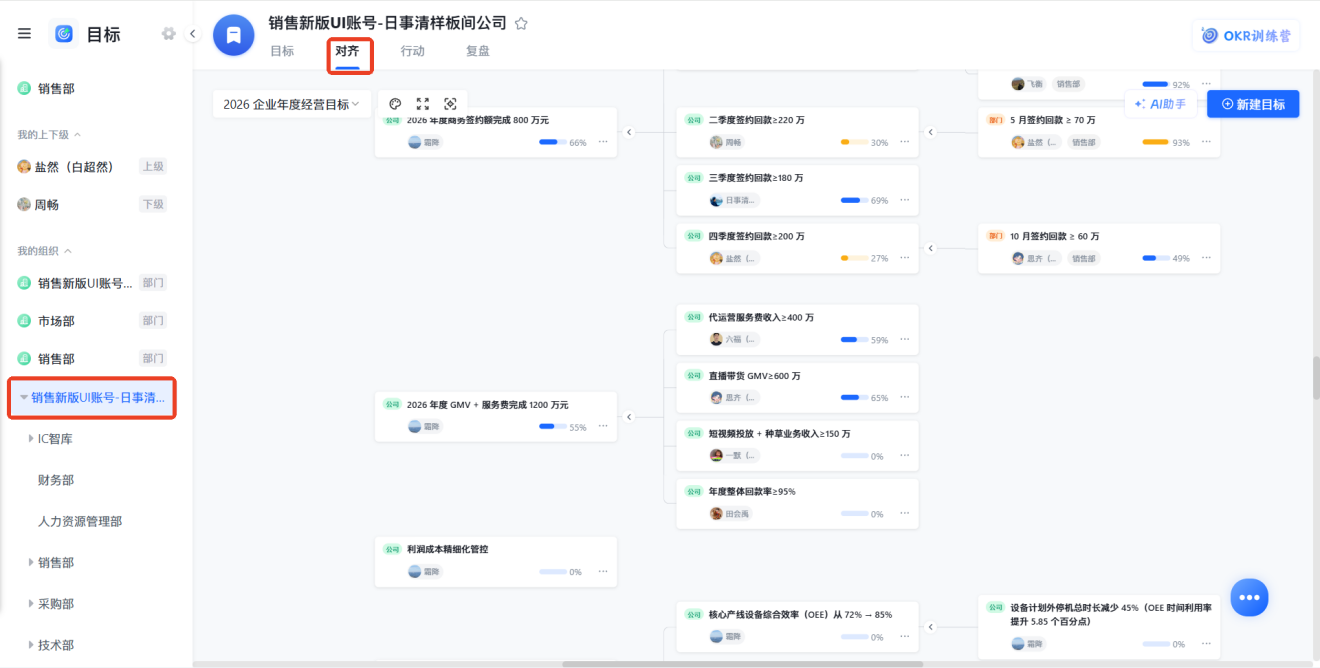Click 六福 avatar on 代运营服务费 card

(716, 339)
